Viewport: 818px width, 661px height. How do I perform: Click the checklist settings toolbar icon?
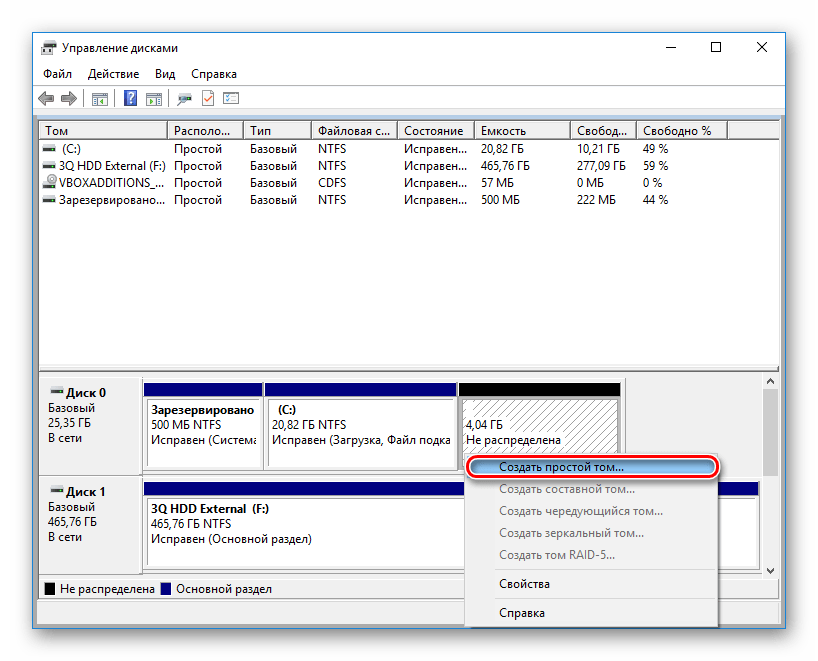(x=231, y=98)
